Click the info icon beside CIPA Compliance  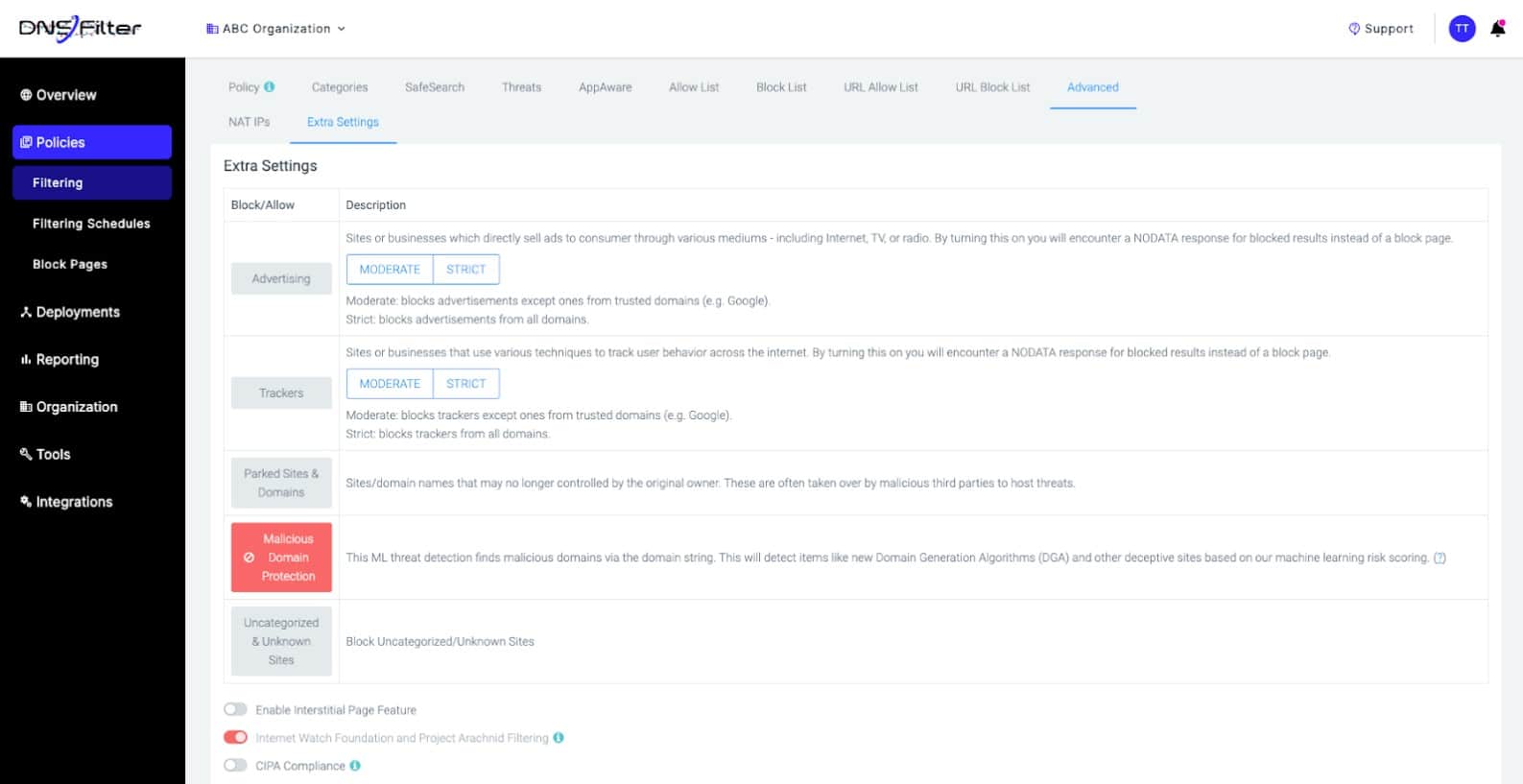click(355, 766)
